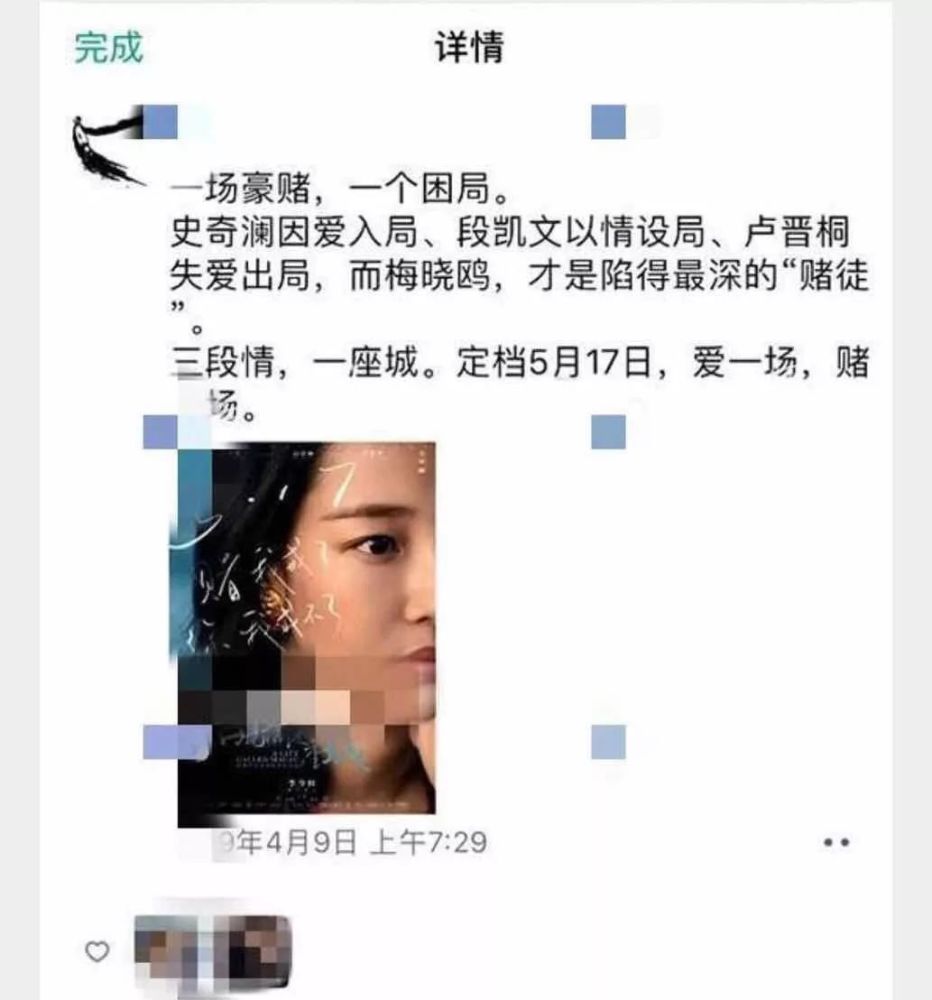Click the blue square right of poster top

[609, 432]
